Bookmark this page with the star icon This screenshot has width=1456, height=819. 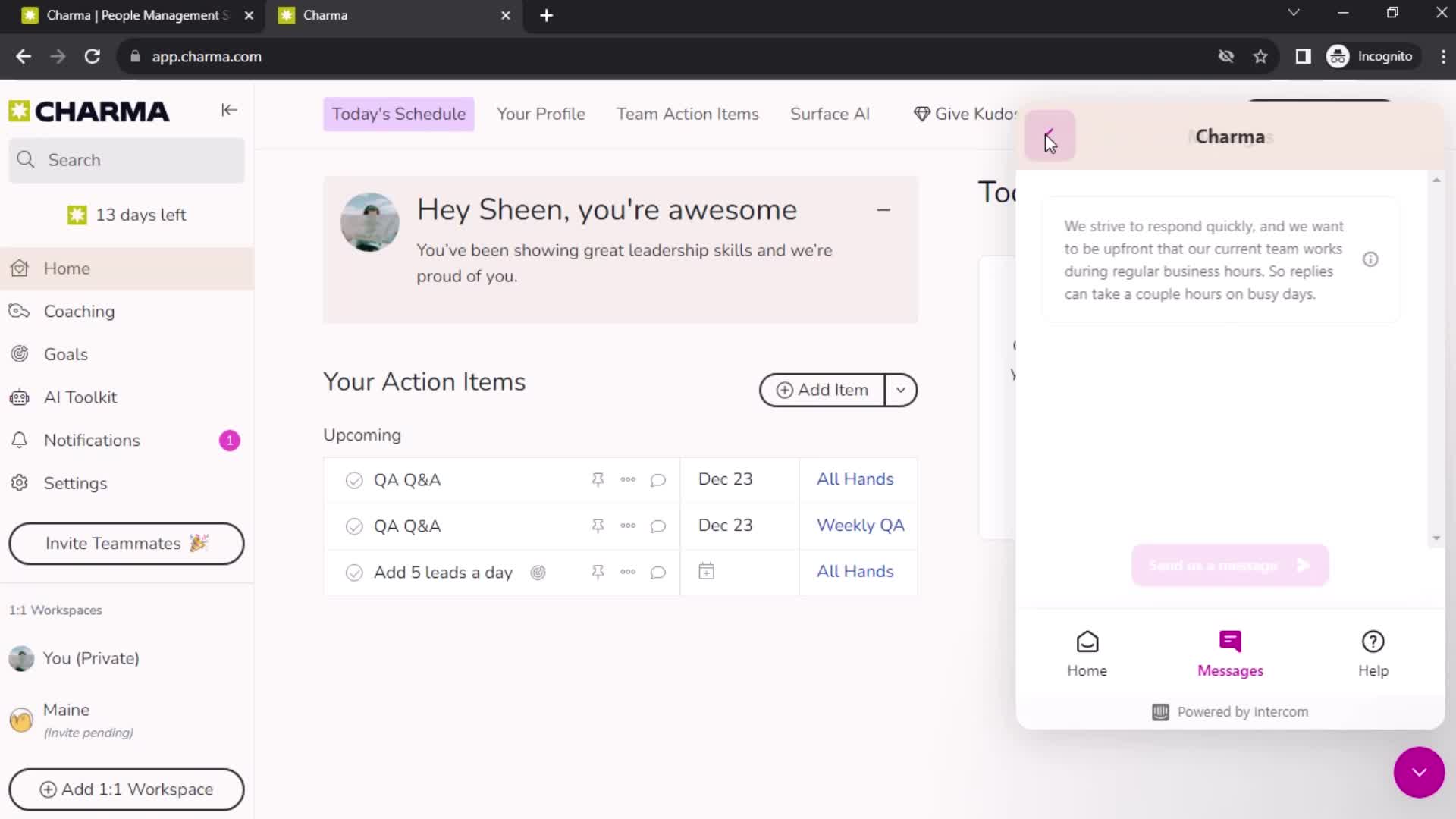pyautogui.click(x=1260, y=57)
